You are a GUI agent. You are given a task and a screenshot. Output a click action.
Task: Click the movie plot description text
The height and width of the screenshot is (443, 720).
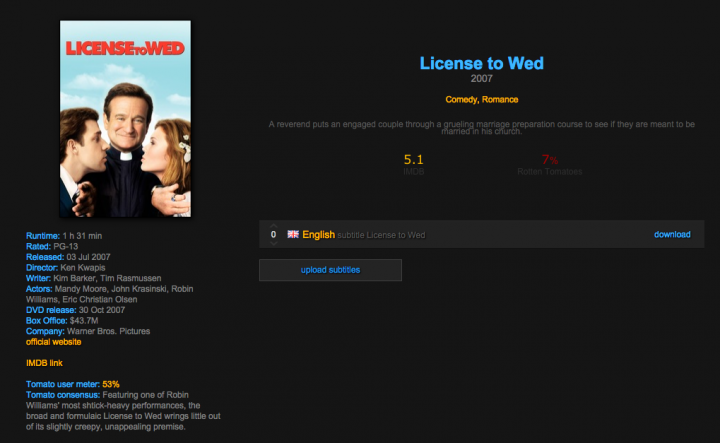(482, 128)
